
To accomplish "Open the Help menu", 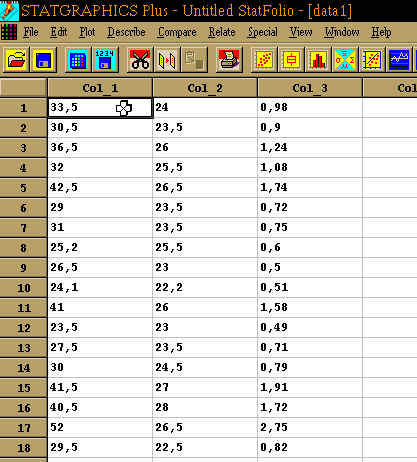I will point(381,32).
